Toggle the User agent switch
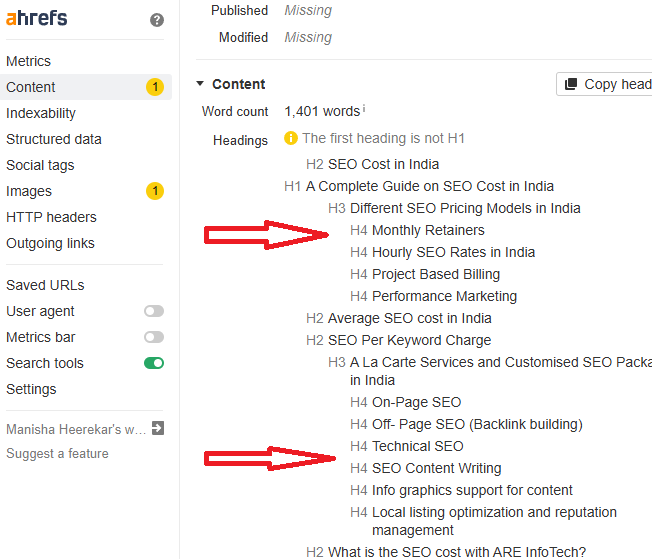Viewport: 652px width, 559px height. (154, 311)
